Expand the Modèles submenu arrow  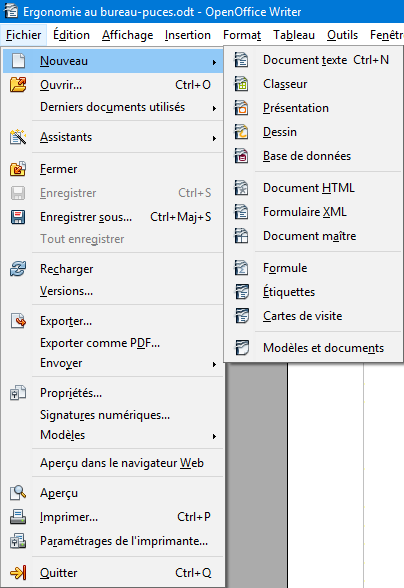click(214, 436)
